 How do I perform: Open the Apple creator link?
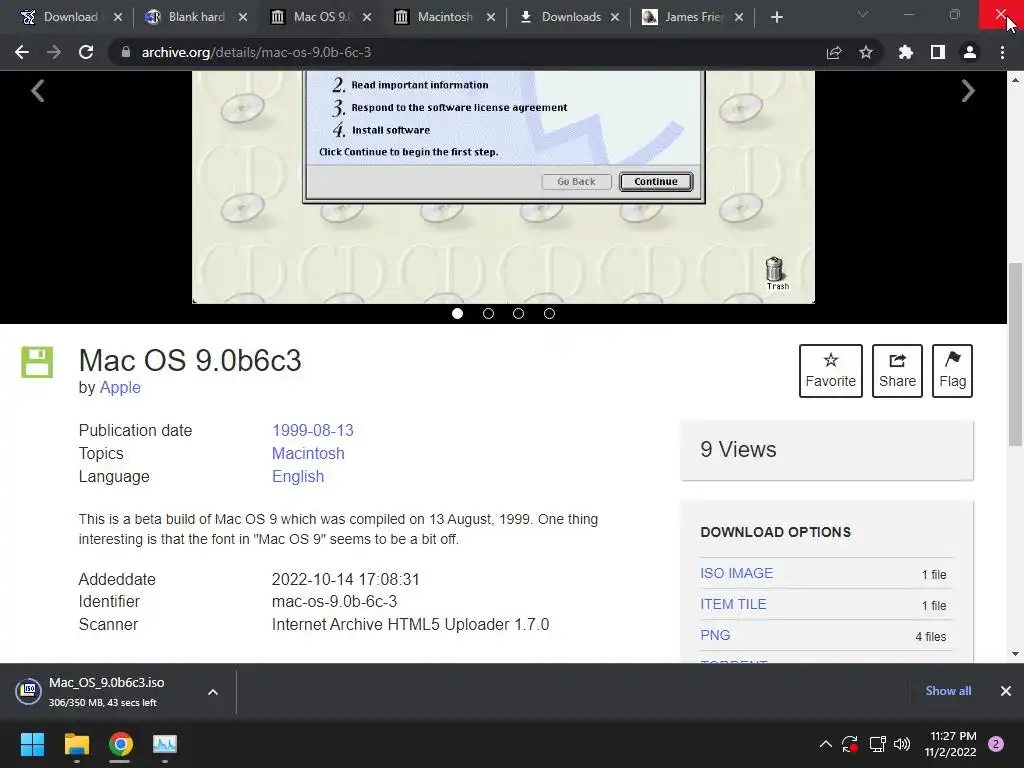pos(120,387)
